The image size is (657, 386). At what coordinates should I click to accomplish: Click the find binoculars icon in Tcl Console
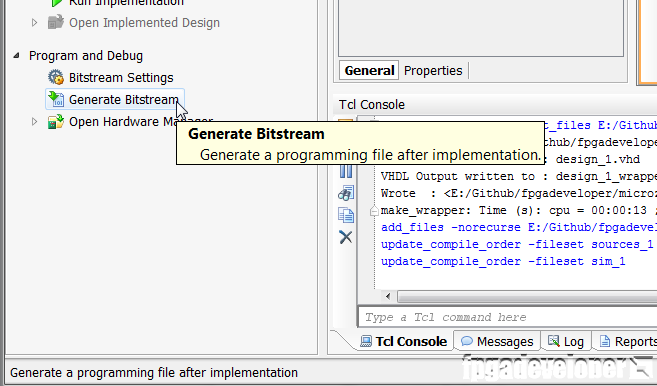[346, 193]
